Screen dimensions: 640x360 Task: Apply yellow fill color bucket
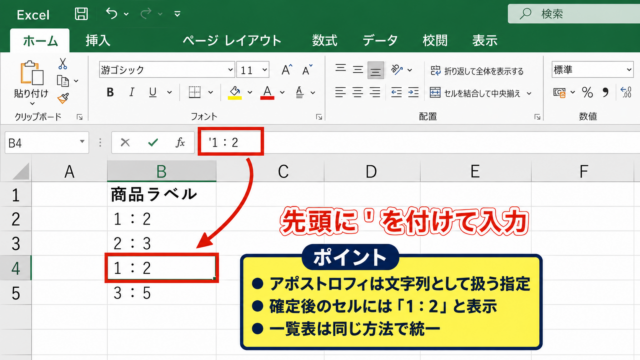[235, 93]
